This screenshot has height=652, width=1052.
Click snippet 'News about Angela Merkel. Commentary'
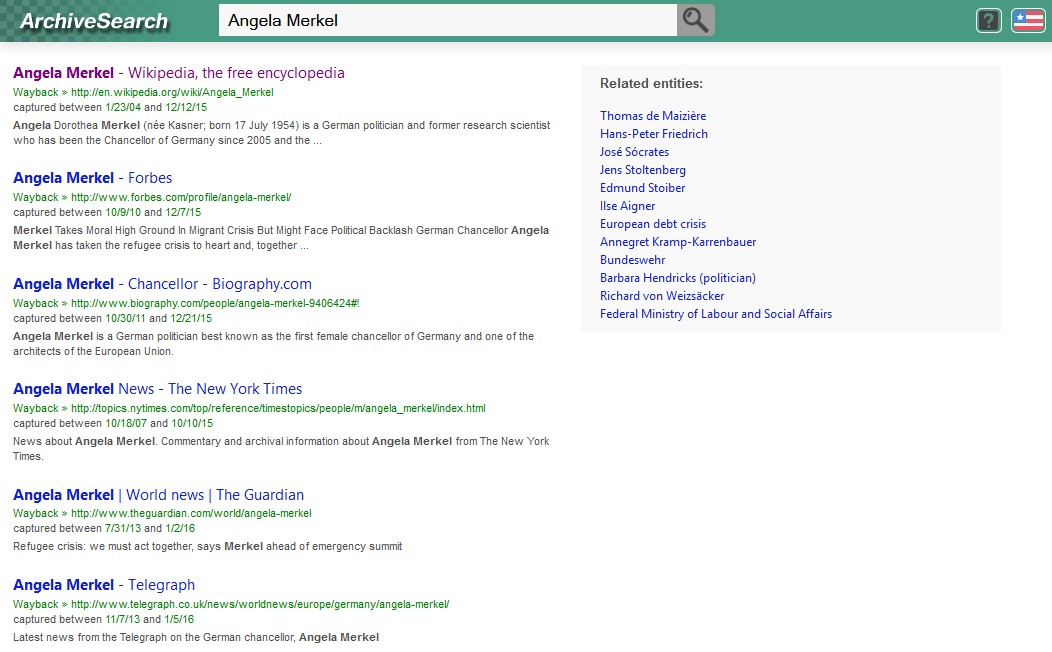[281, 449]
